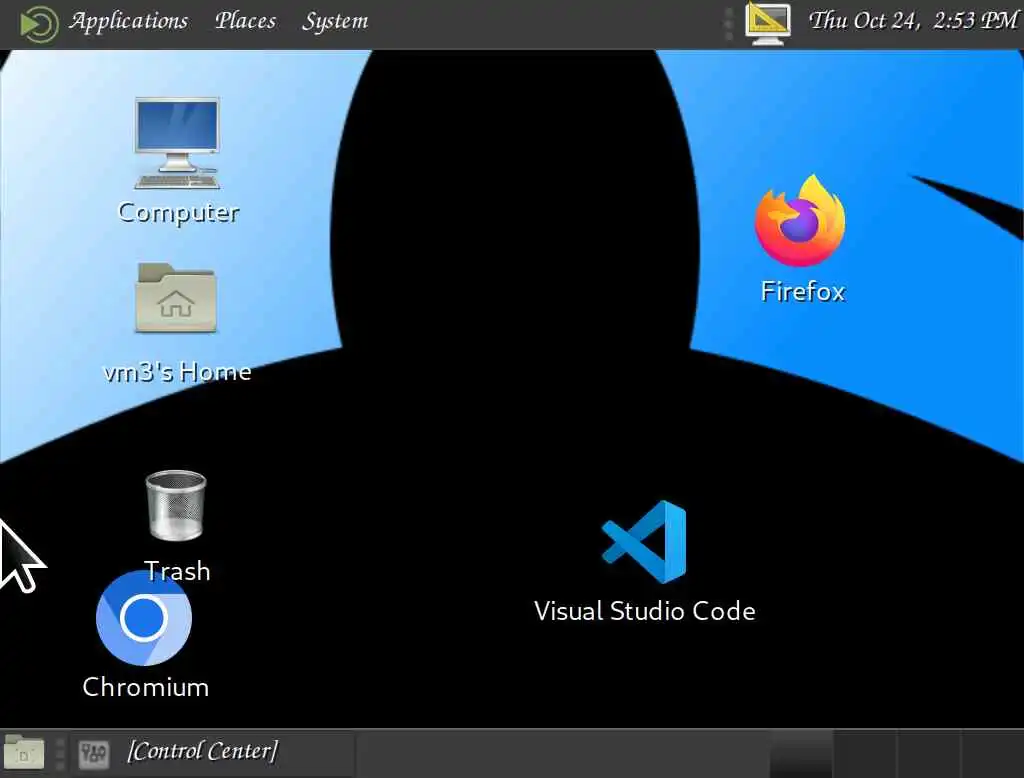Restore the Control Center taskbar window
The image size is (1024, 778).
click(212, 752)
